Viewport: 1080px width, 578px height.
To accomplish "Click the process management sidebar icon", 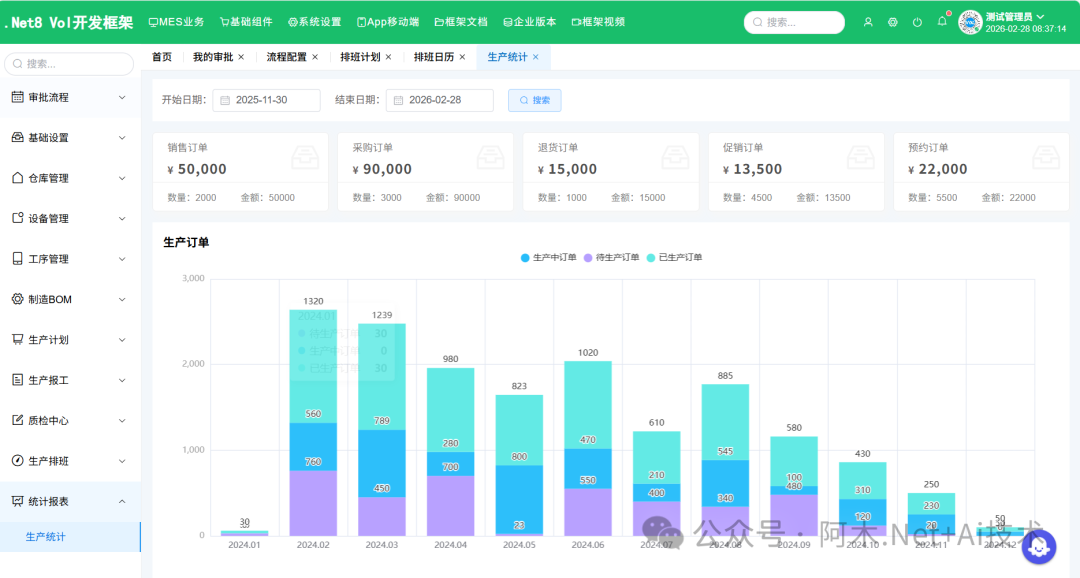I will pyautogui.click(x=17, y=258).
